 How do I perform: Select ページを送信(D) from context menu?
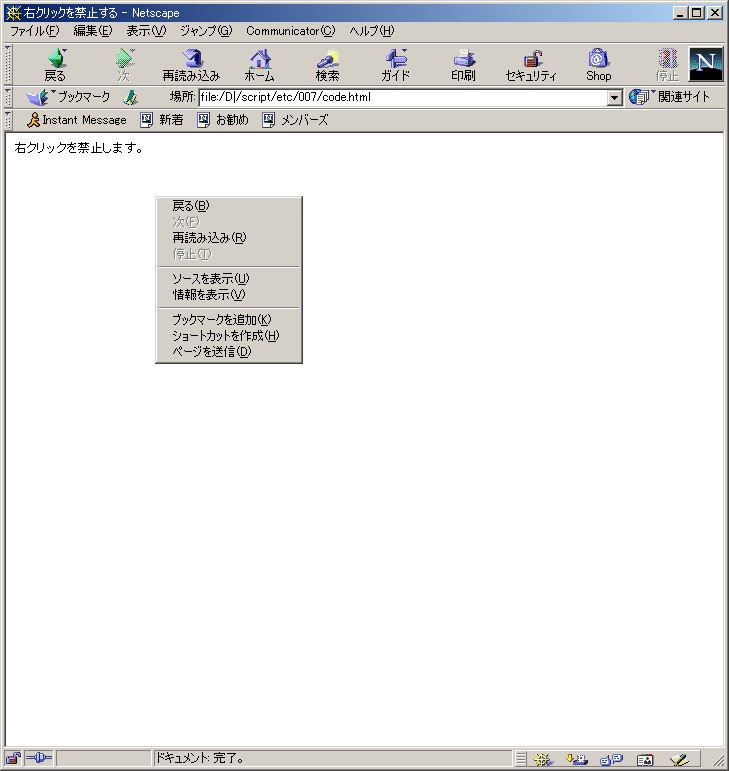229,352
